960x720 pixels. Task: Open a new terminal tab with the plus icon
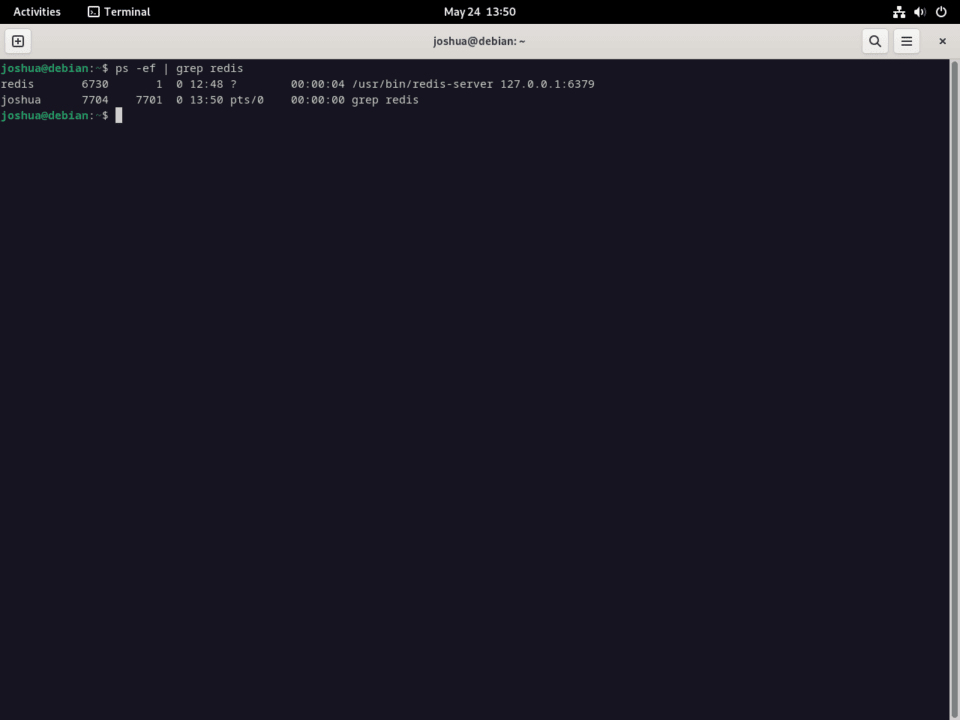pos(17,41)
